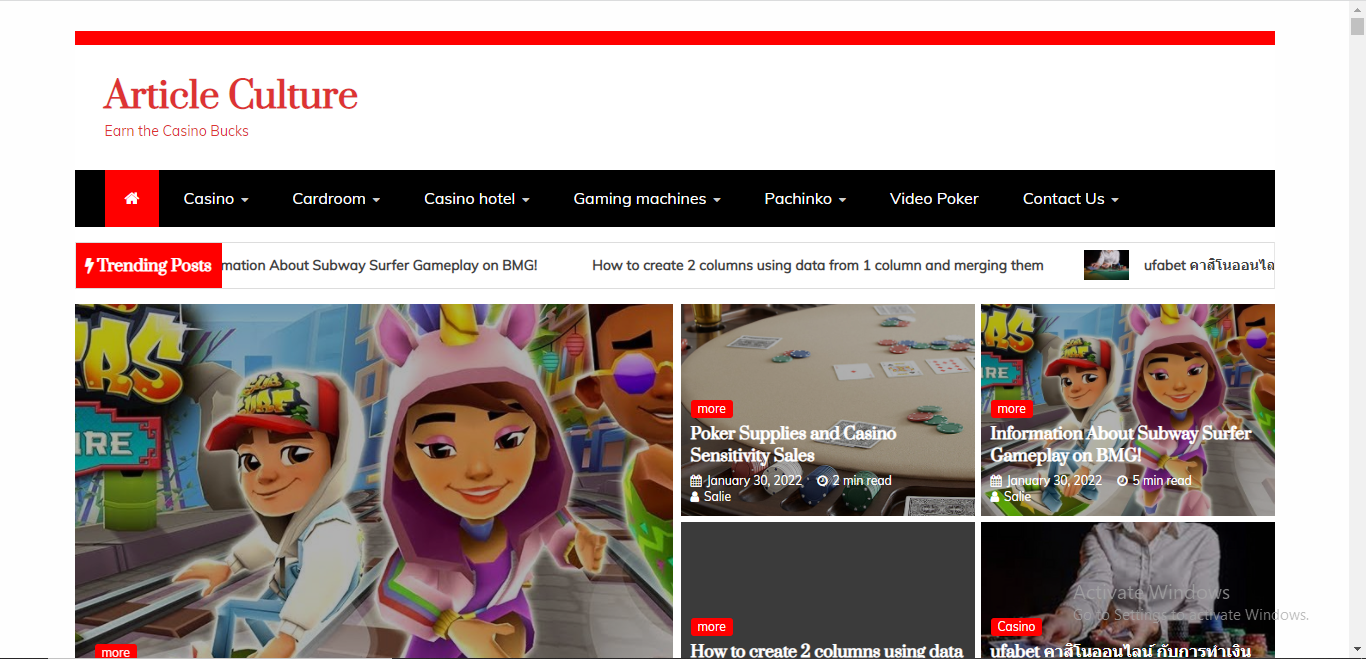Expand the Cardroom dropdown arrow
The image size is (1366, 659).
point(376,200)
